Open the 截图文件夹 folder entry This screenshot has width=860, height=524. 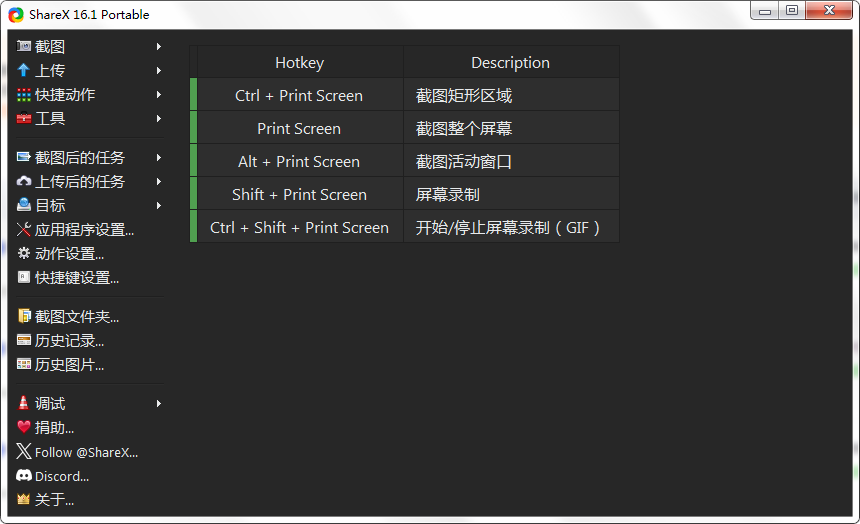point(77,317)
